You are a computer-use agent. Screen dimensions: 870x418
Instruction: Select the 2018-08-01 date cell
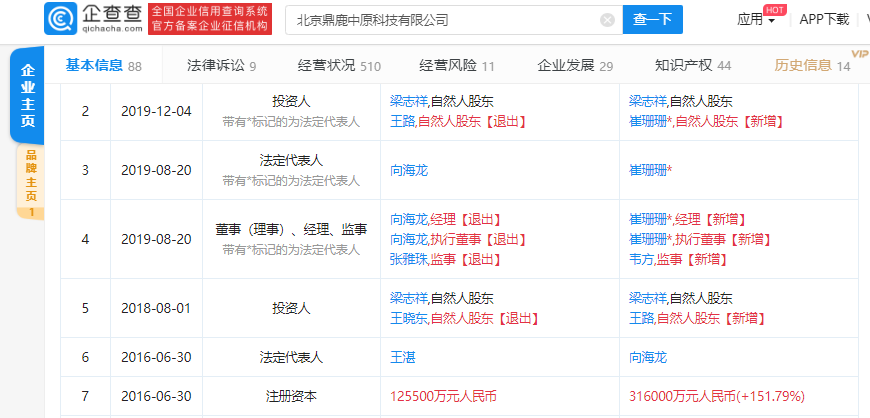click(x=156, y=308)
